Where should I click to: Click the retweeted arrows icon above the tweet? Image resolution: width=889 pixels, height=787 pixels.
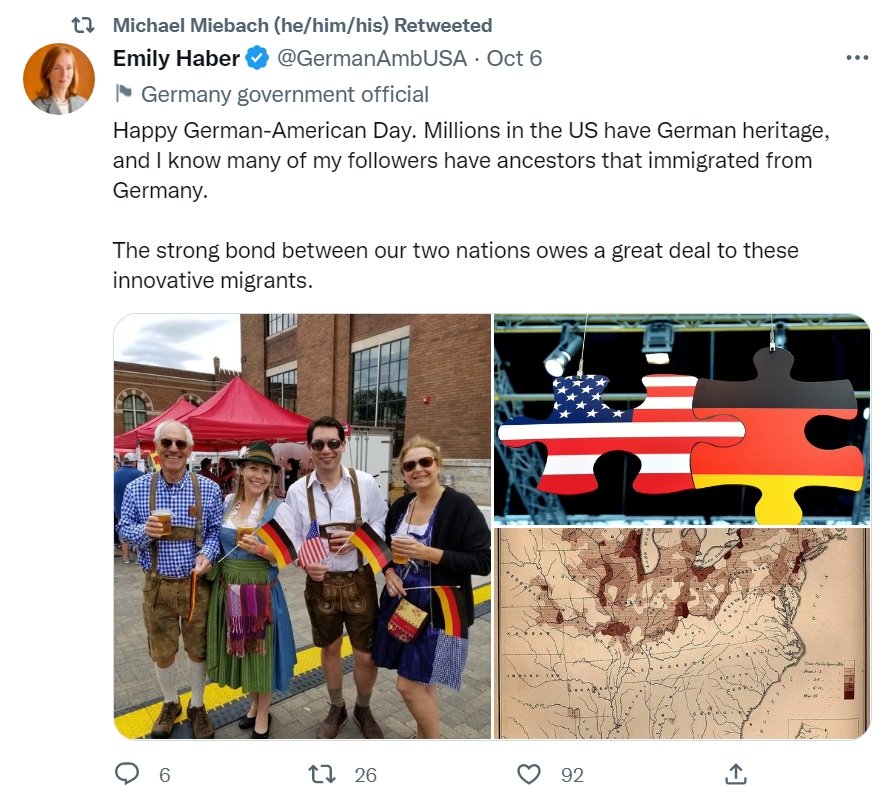(83, 25)
